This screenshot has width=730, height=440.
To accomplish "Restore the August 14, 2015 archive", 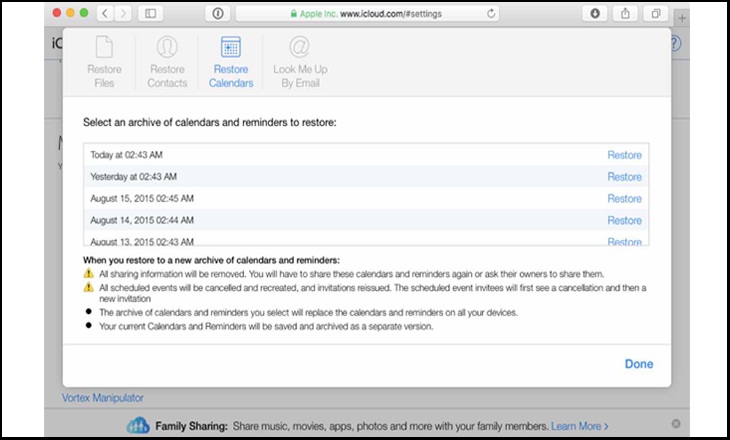I will pos(624,221).
